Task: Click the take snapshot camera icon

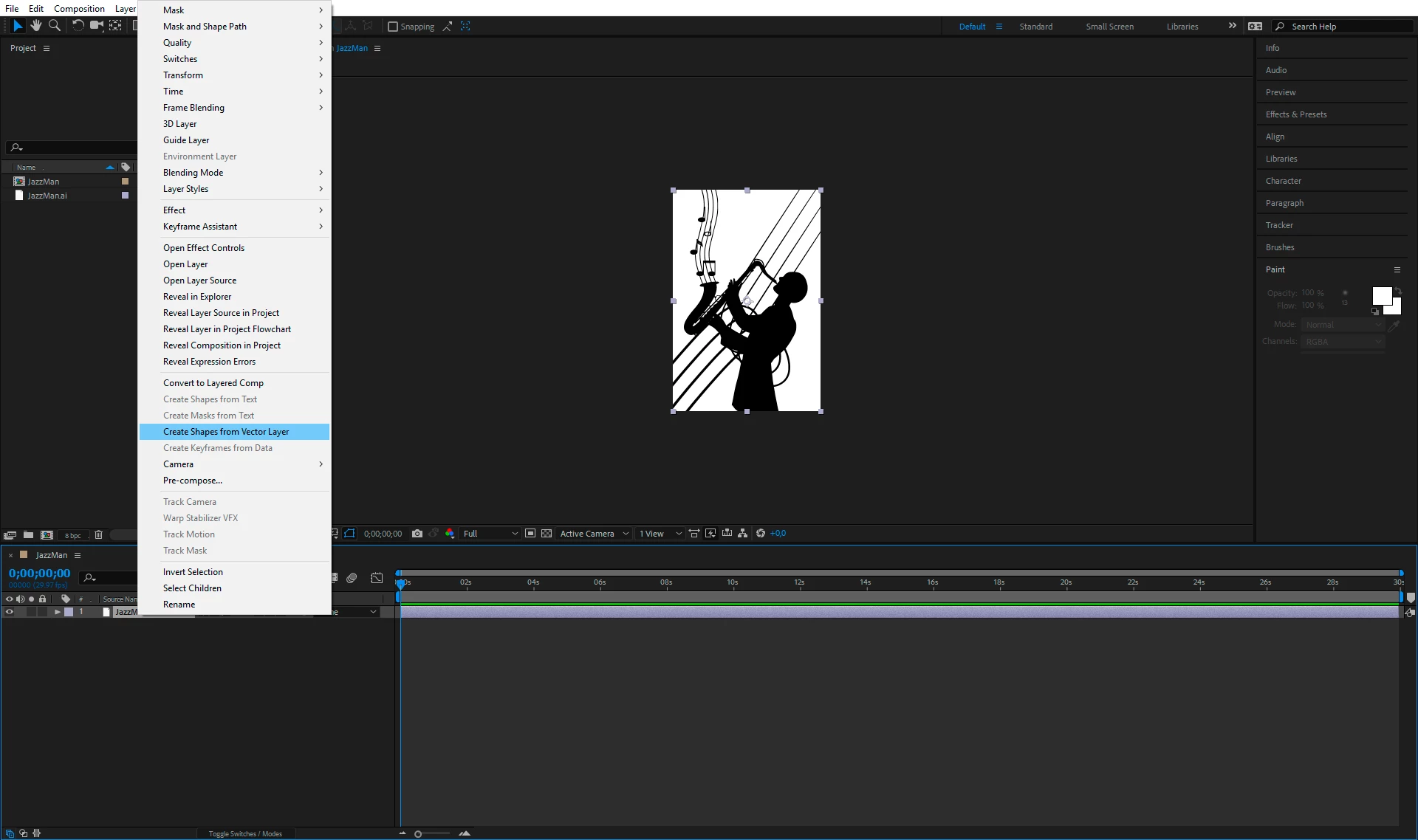Action: (417, 534)
